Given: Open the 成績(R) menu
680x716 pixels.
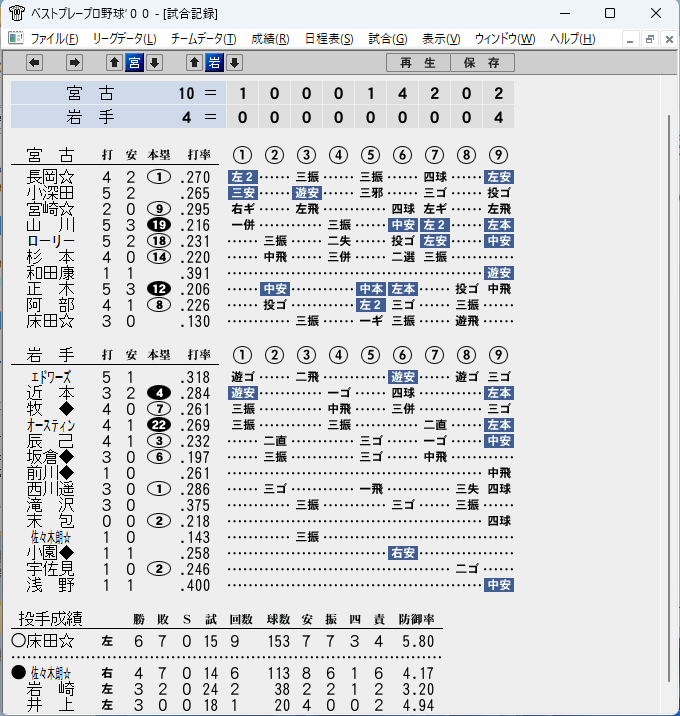Looking at the screenshot, I should 270,39.
